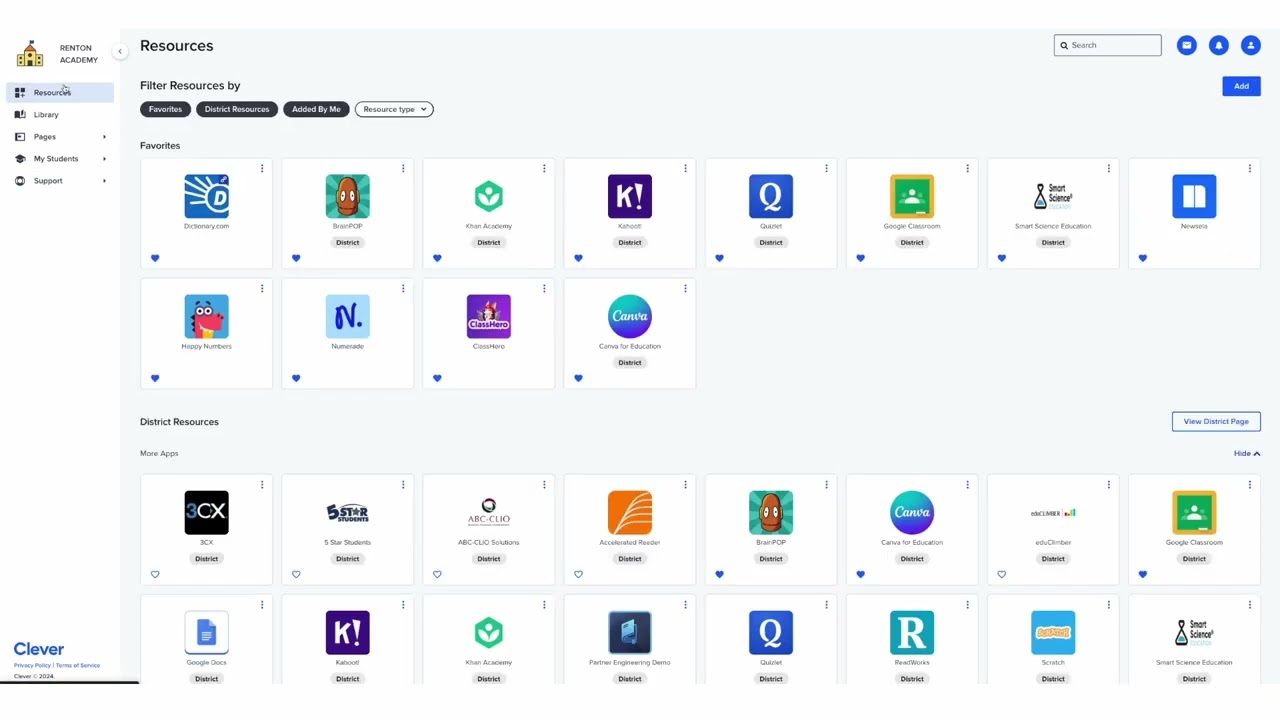Unfavorite Newsela using its heart
The image size is (1280, 720).
click(1143, 258)
